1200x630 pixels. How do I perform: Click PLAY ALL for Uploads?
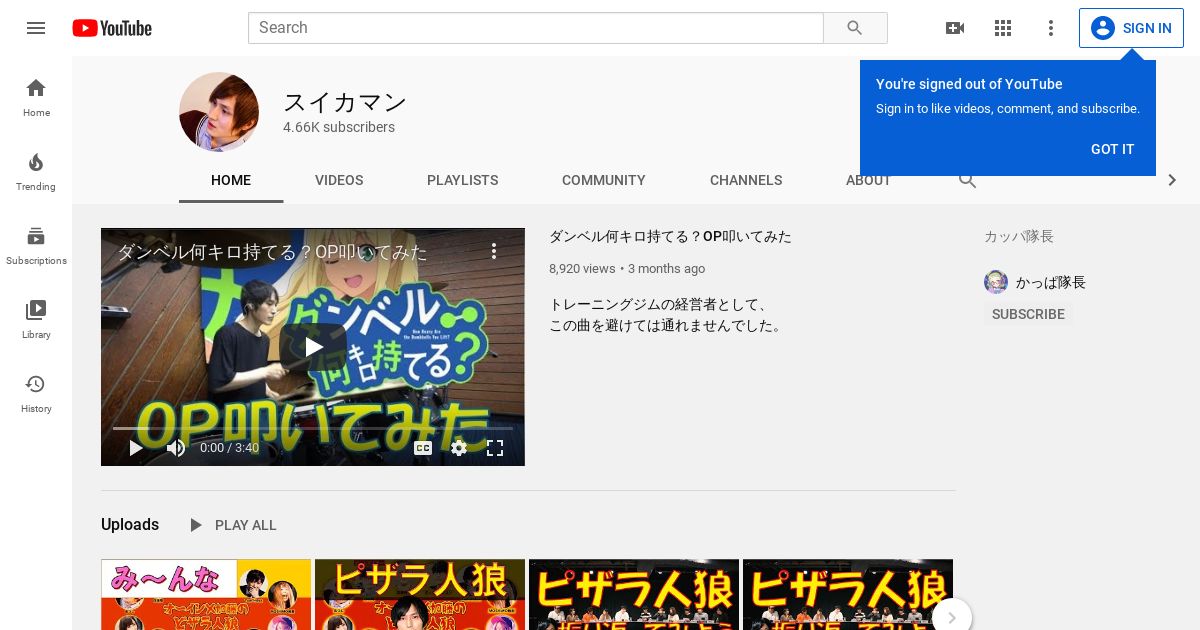pyautogui.click(x=232, y=525)
